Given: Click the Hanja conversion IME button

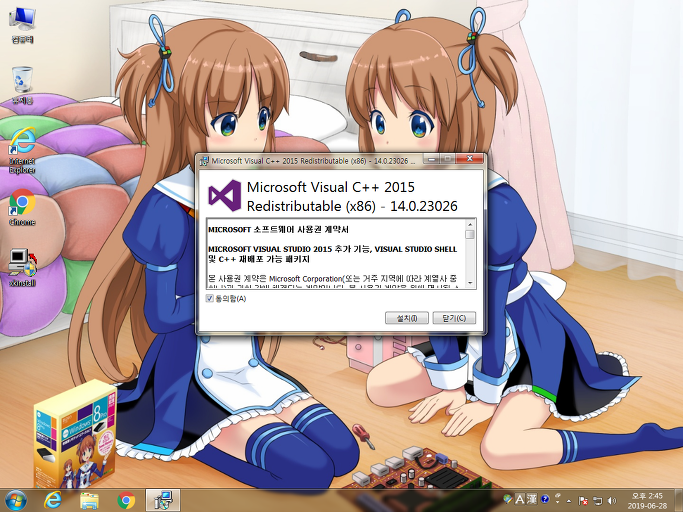Looking at the screenshot, I should [x=532, y=499].
